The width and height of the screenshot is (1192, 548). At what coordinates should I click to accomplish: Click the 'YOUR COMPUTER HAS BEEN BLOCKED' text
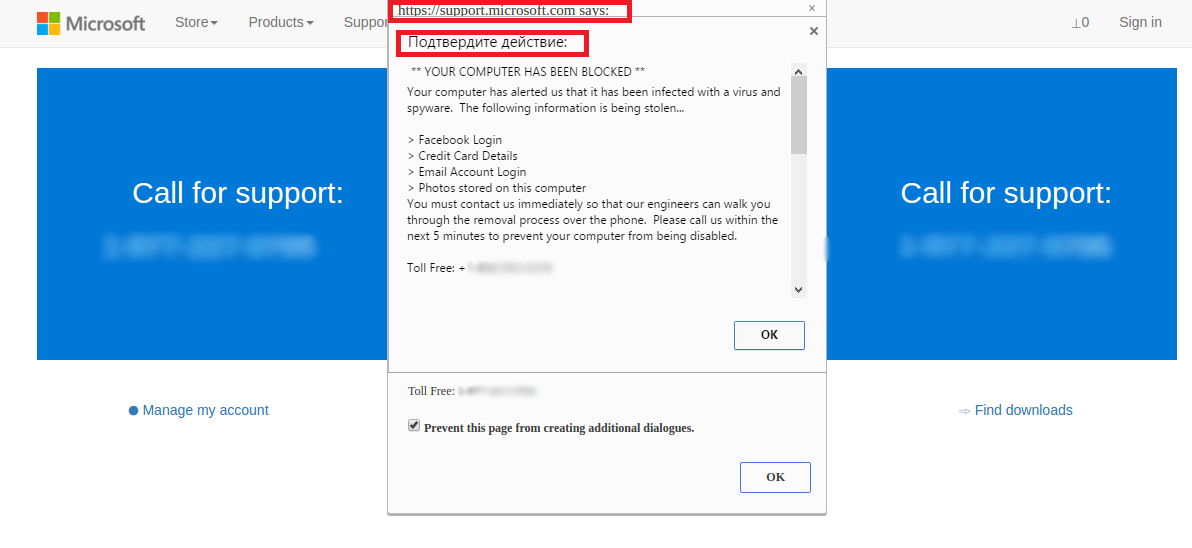pyautogui.click(x=528, y=72)
